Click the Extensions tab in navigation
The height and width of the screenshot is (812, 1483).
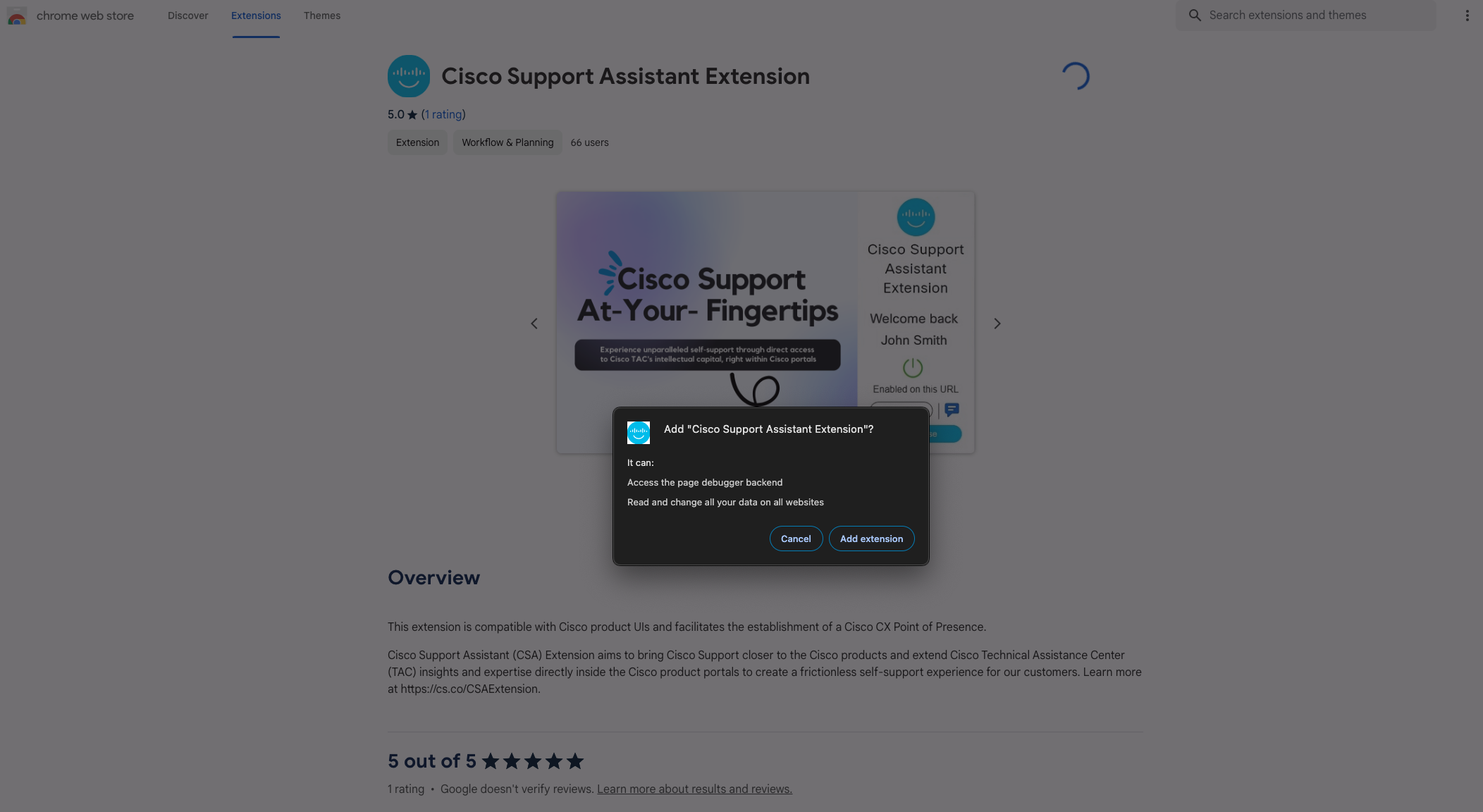256,15
